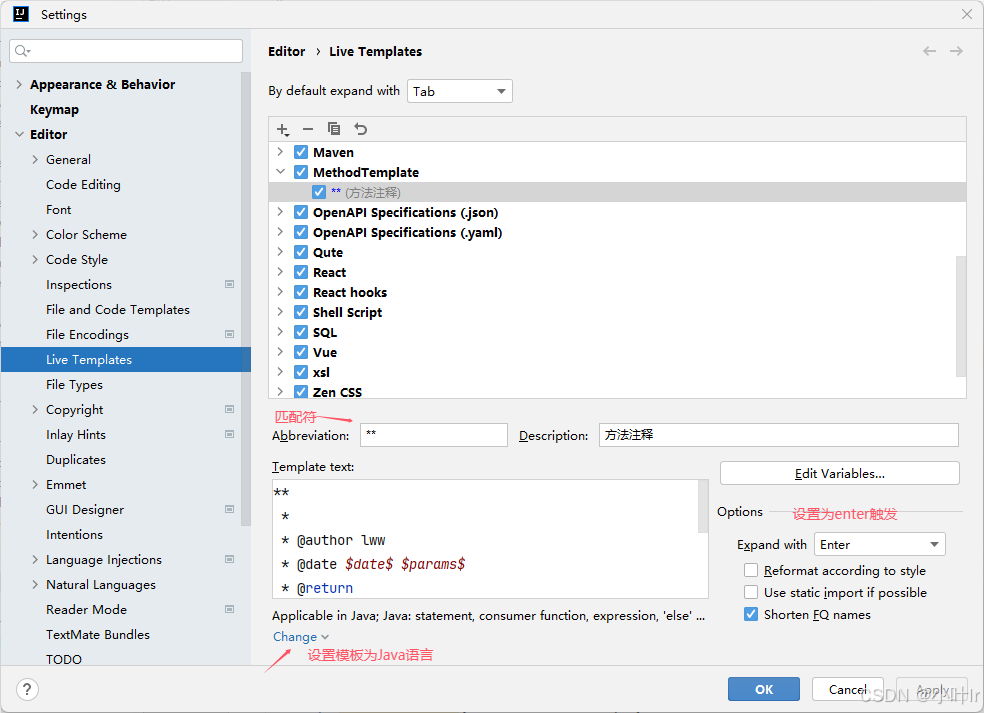Enable Use static import if possible
Screen dimensions: 984x713
pos(751,592)
